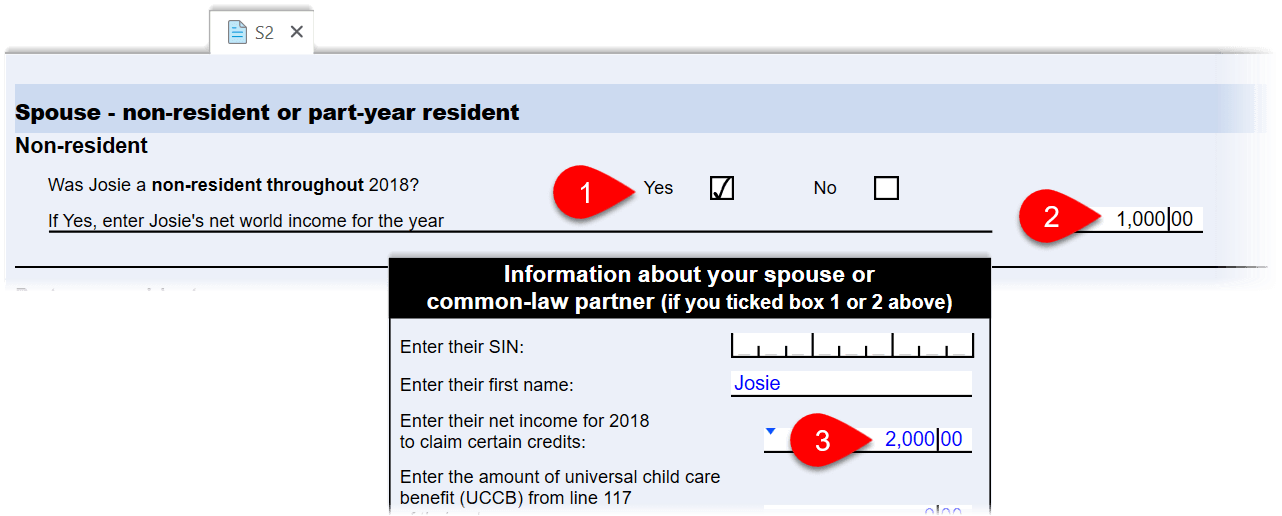Tick the Yes checkbox for non-resident
Image resolution: width=1282 pixels, height=516 pixels.
coord(722,188)
